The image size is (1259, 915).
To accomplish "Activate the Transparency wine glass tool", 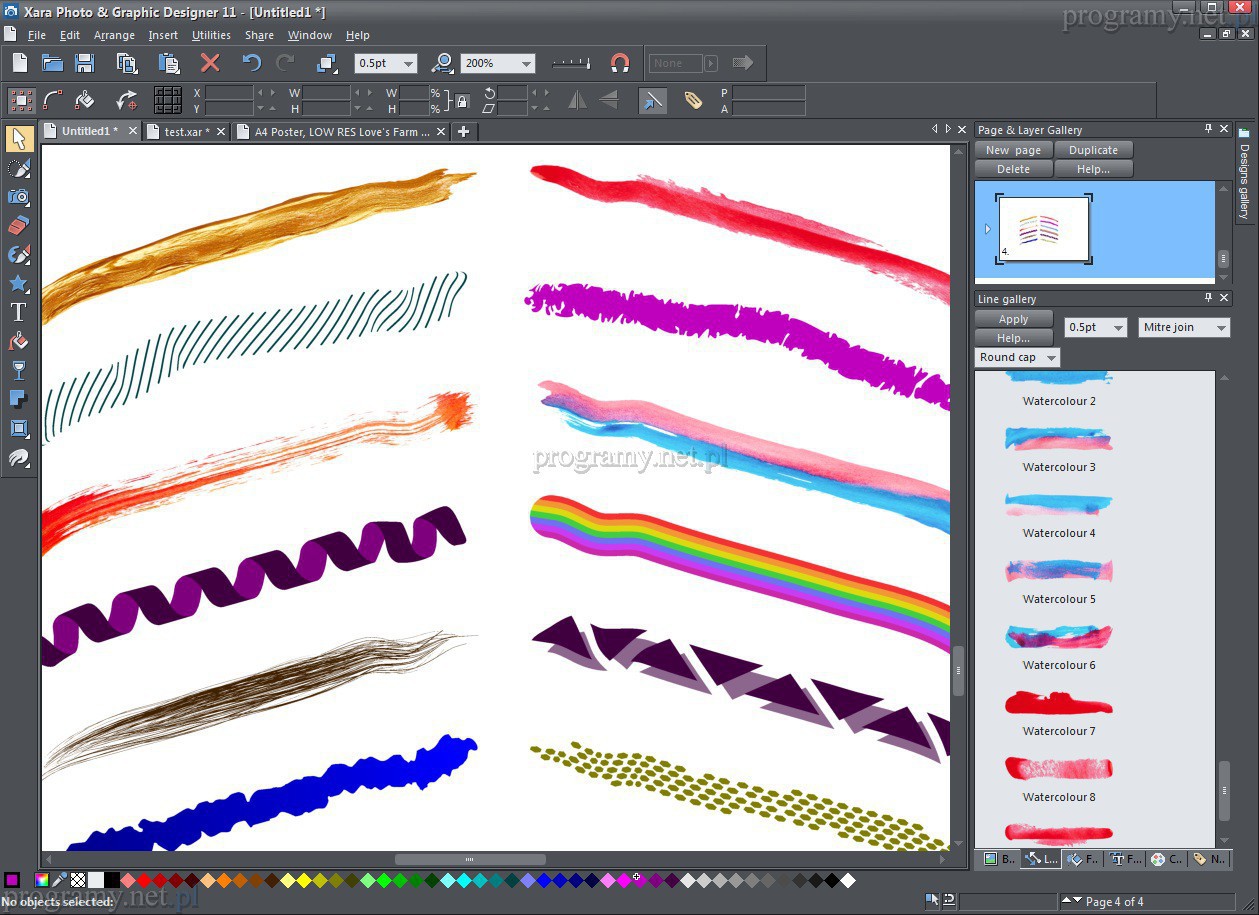I will (x=18, y=371).
